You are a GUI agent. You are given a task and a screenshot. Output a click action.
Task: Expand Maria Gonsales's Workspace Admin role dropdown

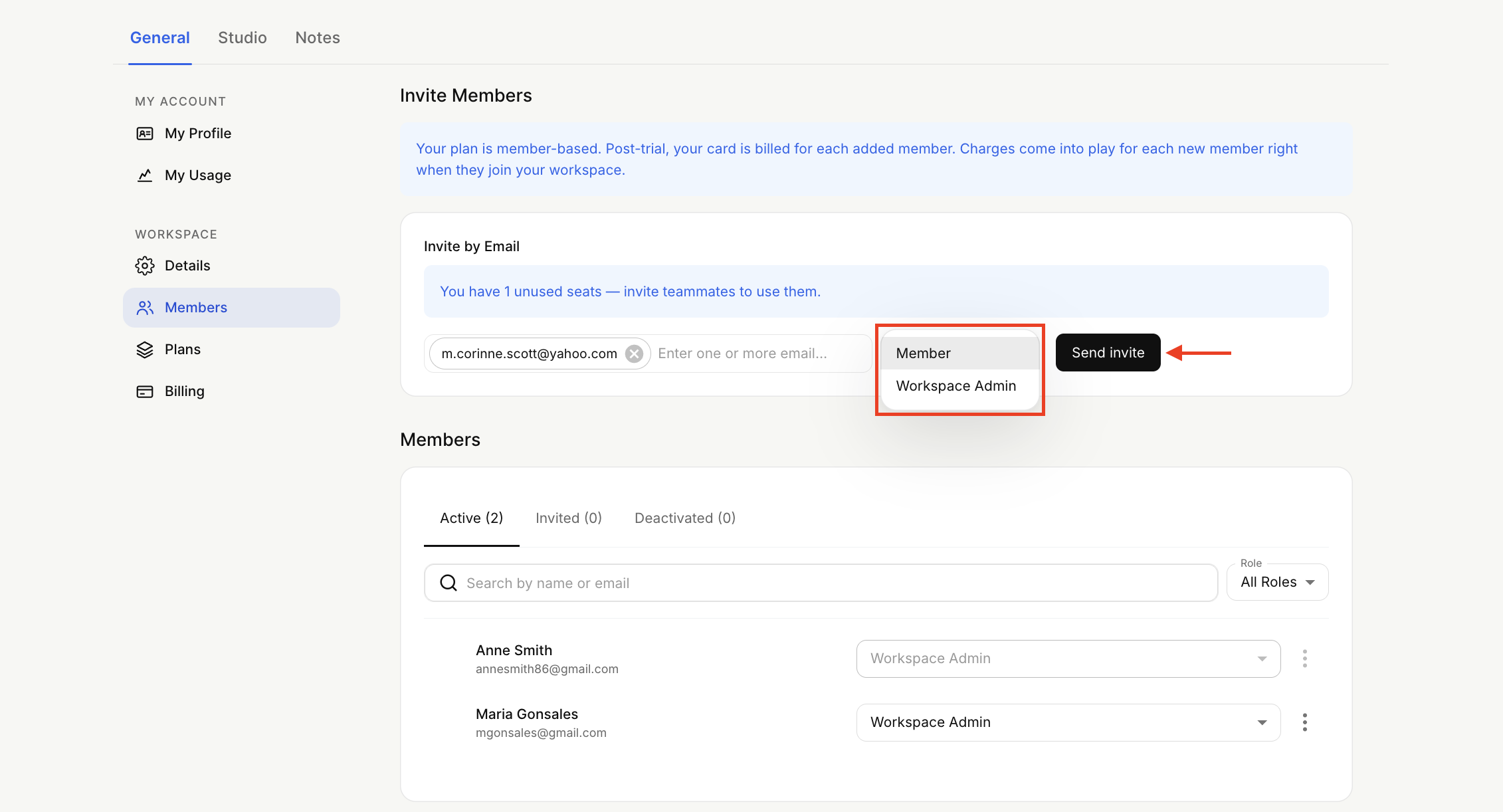point(1068,722)
